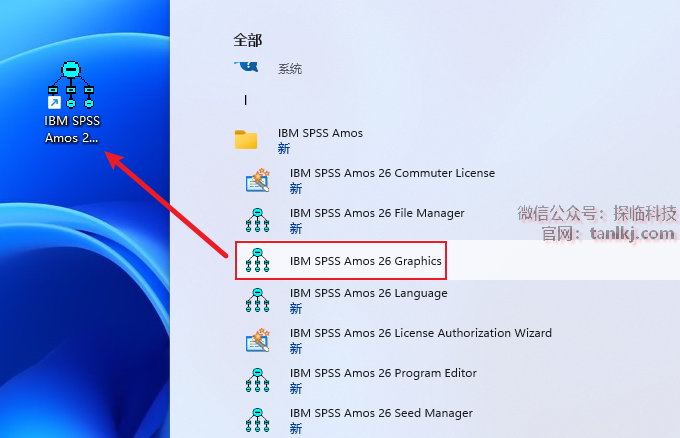Expand the IBM SPSS Amos folder entry
Screen dimensions: 680x438
(320, 133)
